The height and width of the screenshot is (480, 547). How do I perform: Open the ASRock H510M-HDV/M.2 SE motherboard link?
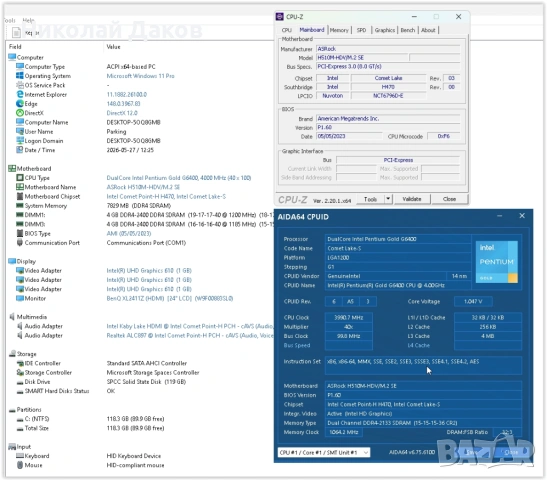[x=143, y=187]
